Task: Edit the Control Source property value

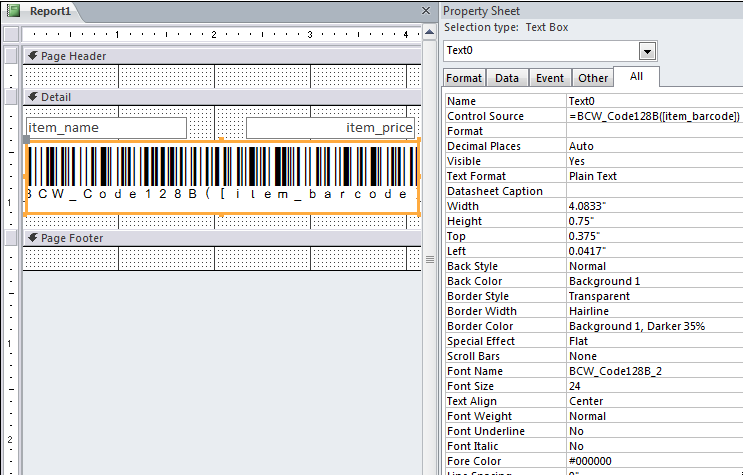Action: [x=655, y=116]
